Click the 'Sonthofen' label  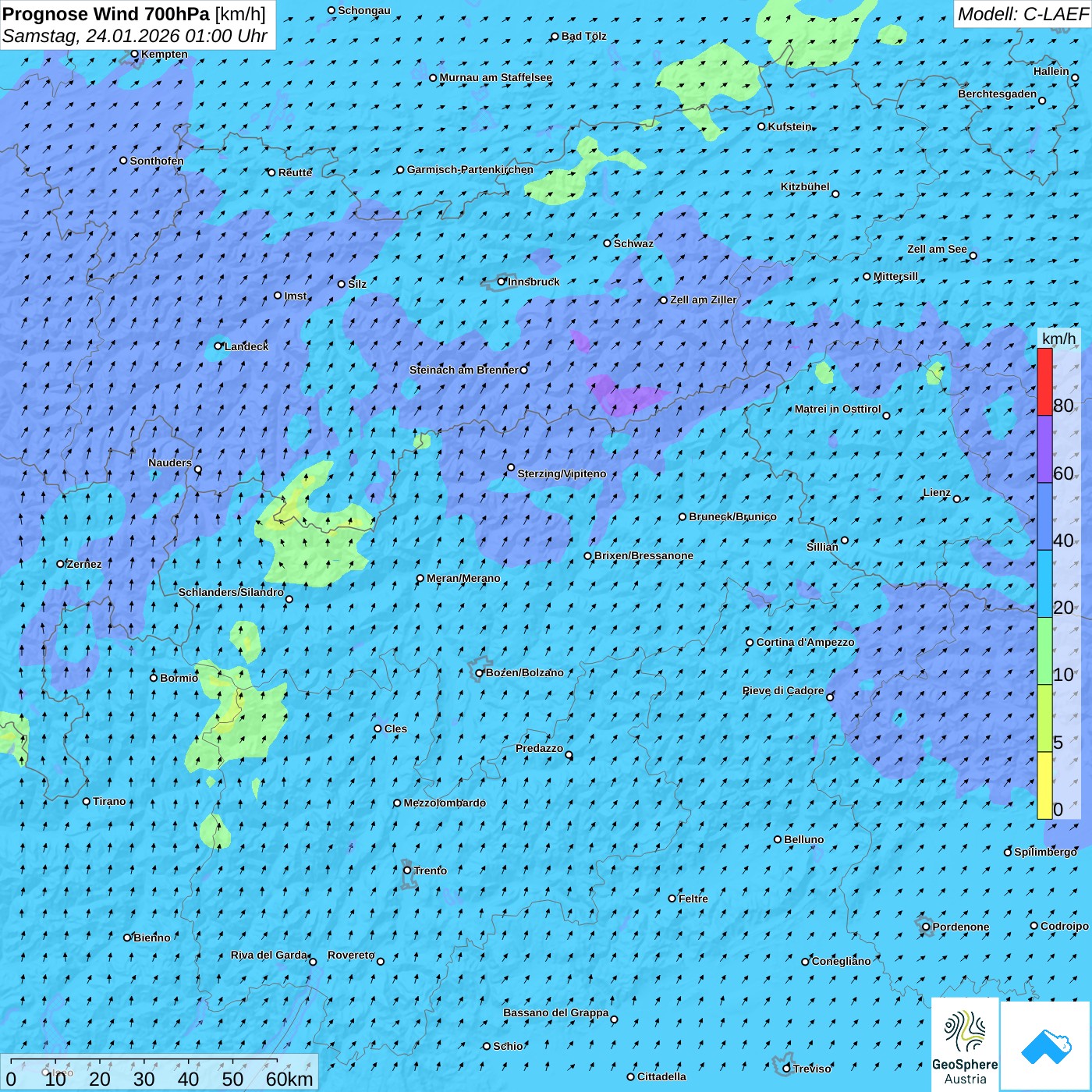157,161
